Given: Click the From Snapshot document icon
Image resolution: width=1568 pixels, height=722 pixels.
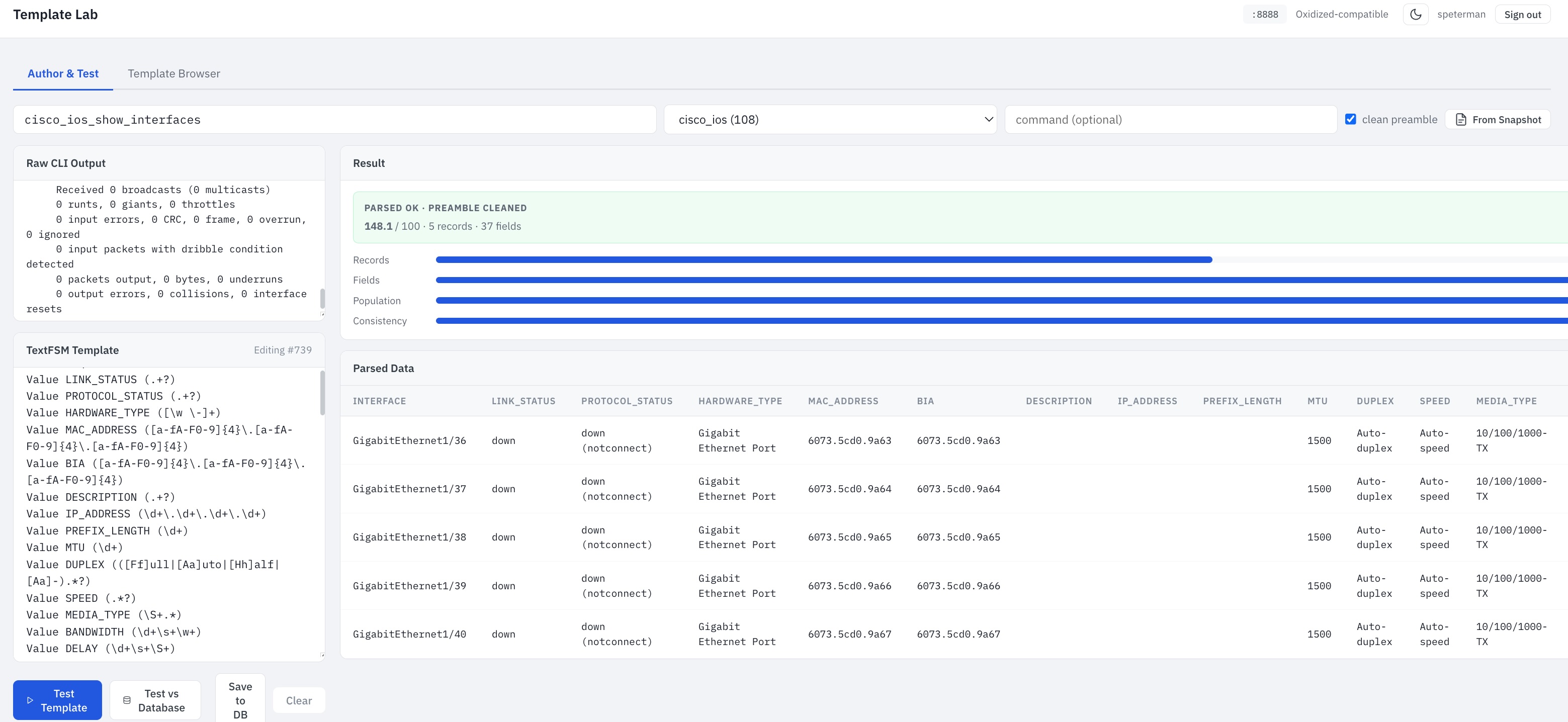Looking at the screenshot, I should [x=1461, y=120].
